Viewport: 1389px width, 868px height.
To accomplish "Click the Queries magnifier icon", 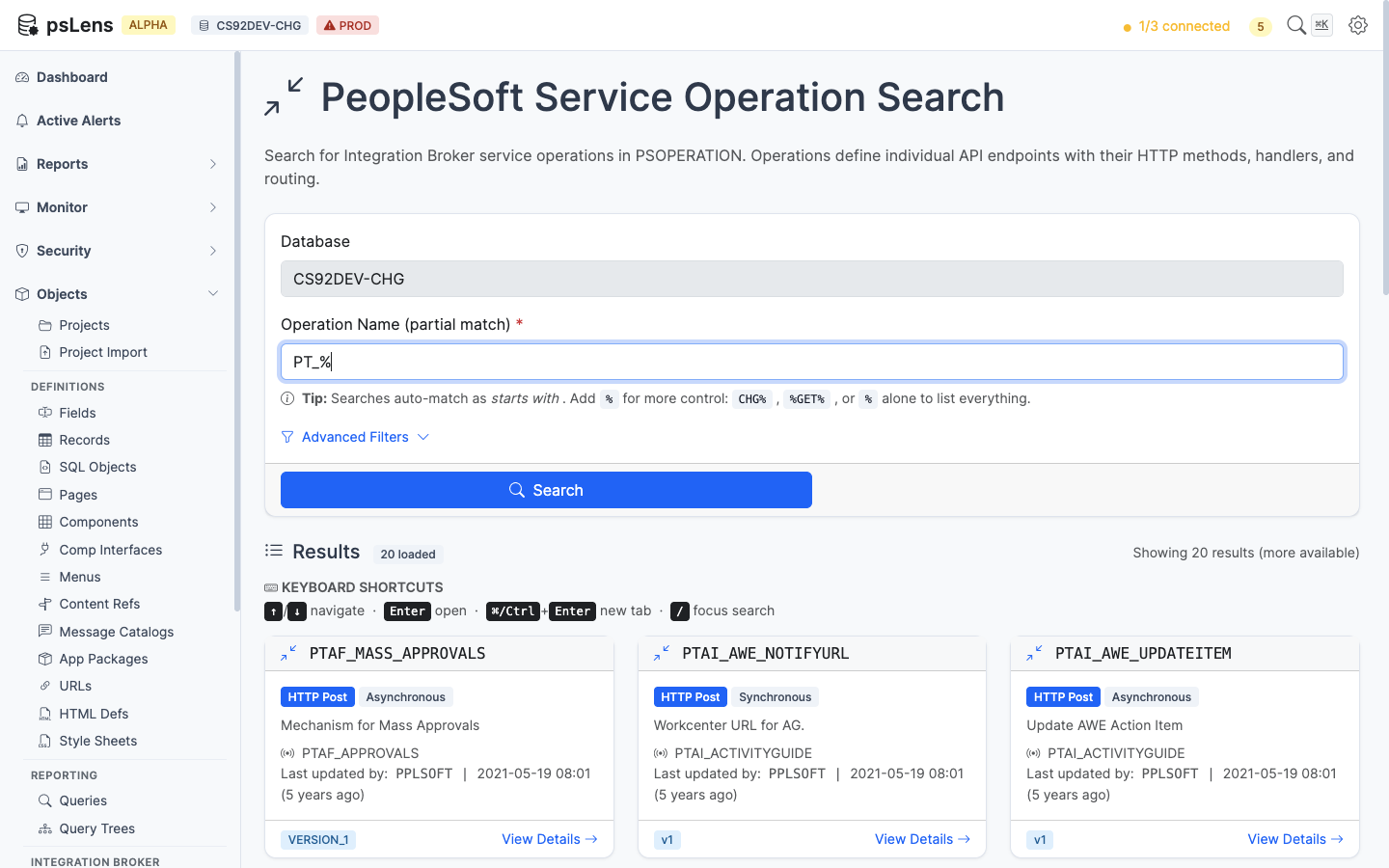I will 45,800.
